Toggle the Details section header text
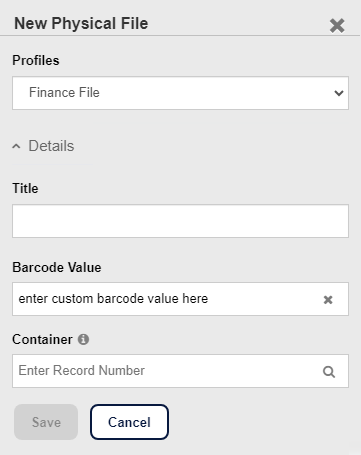The width and height of the screenshot is (361, 455). (51, 146)
